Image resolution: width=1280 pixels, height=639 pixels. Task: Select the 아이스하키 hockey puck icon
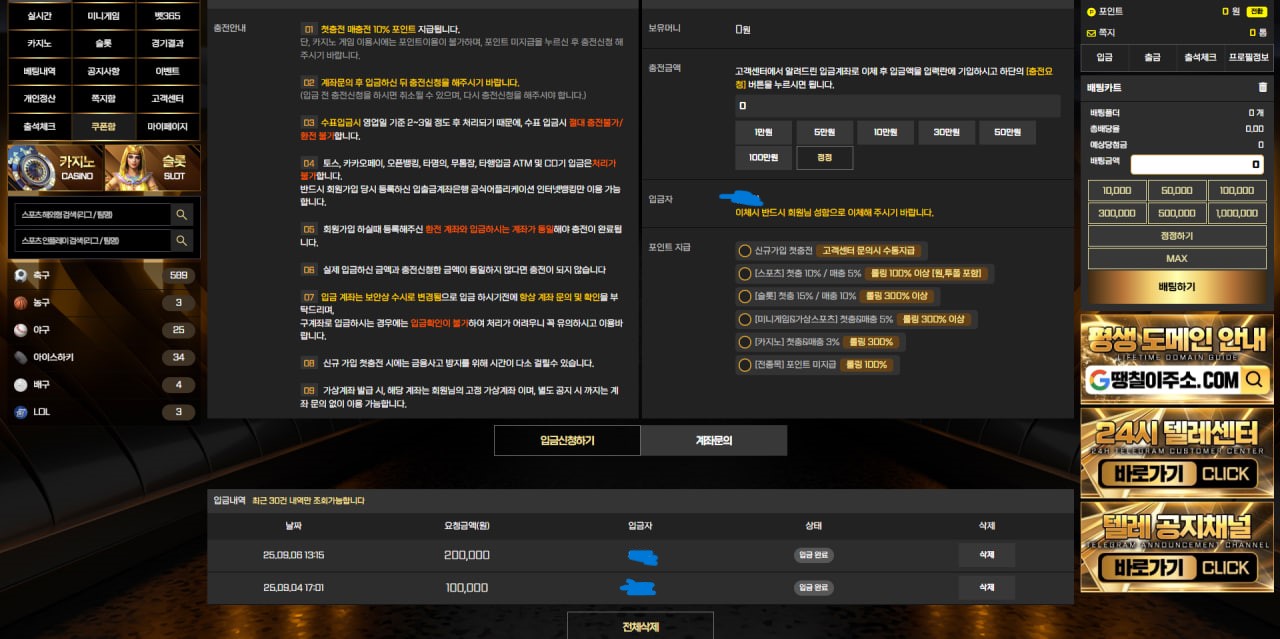pos(21,357)
